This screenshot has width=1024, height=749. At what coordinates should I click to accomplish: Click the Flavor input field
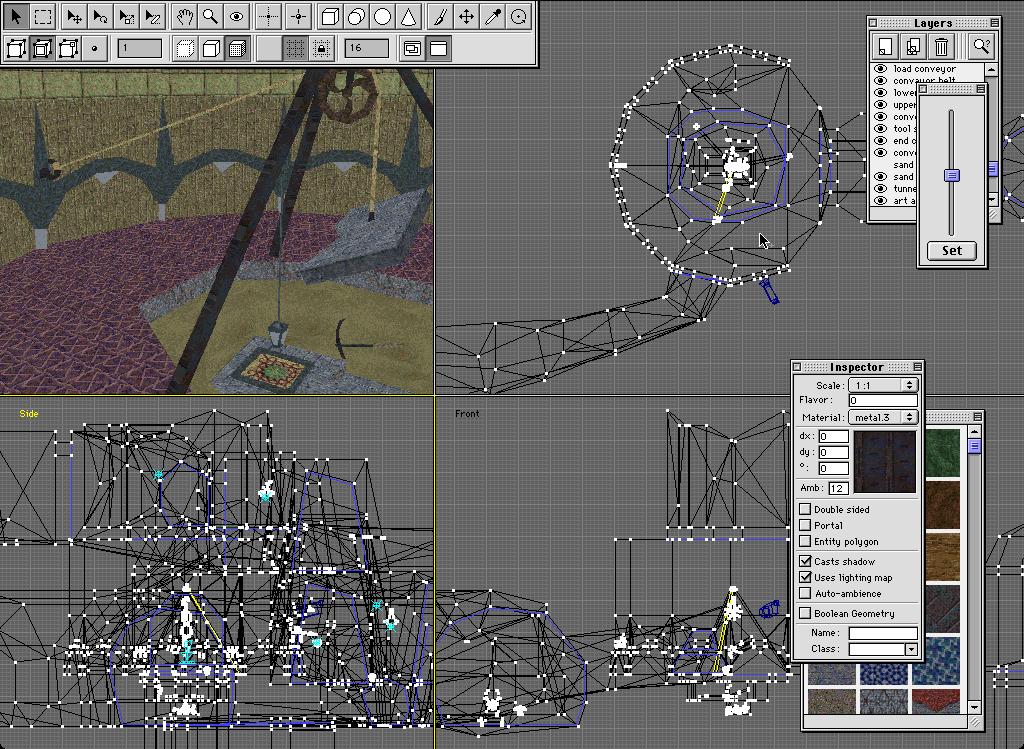point(882,400)
